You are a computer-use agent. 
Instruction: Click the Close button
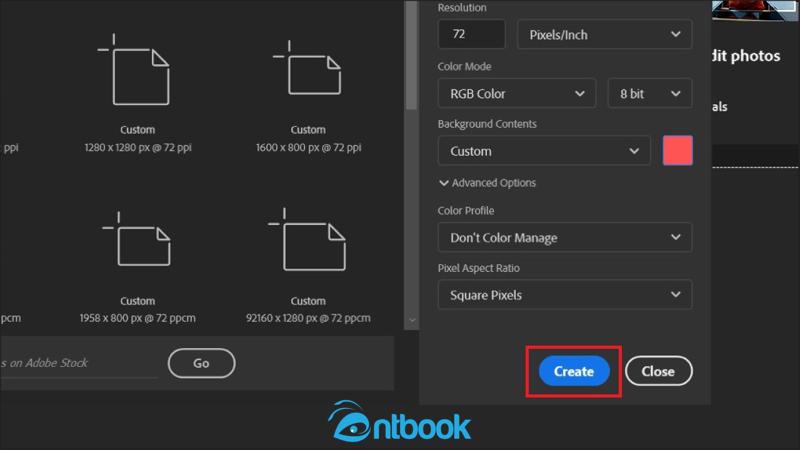click(x=659, y=371)
